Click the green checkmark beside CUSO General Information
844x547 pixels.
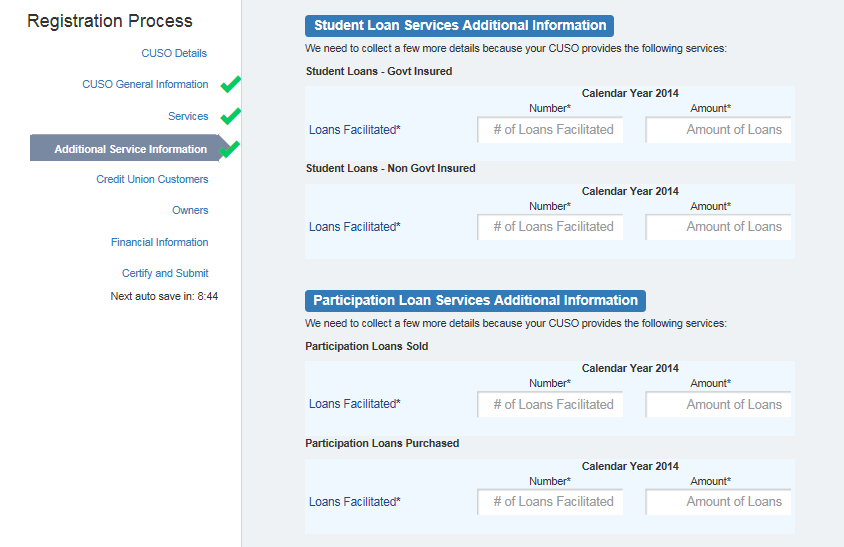231,84
